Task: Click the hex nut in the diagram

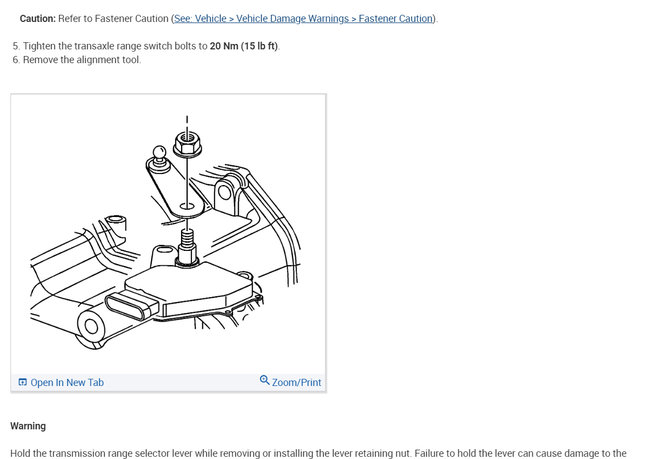Action: point(187,144)
